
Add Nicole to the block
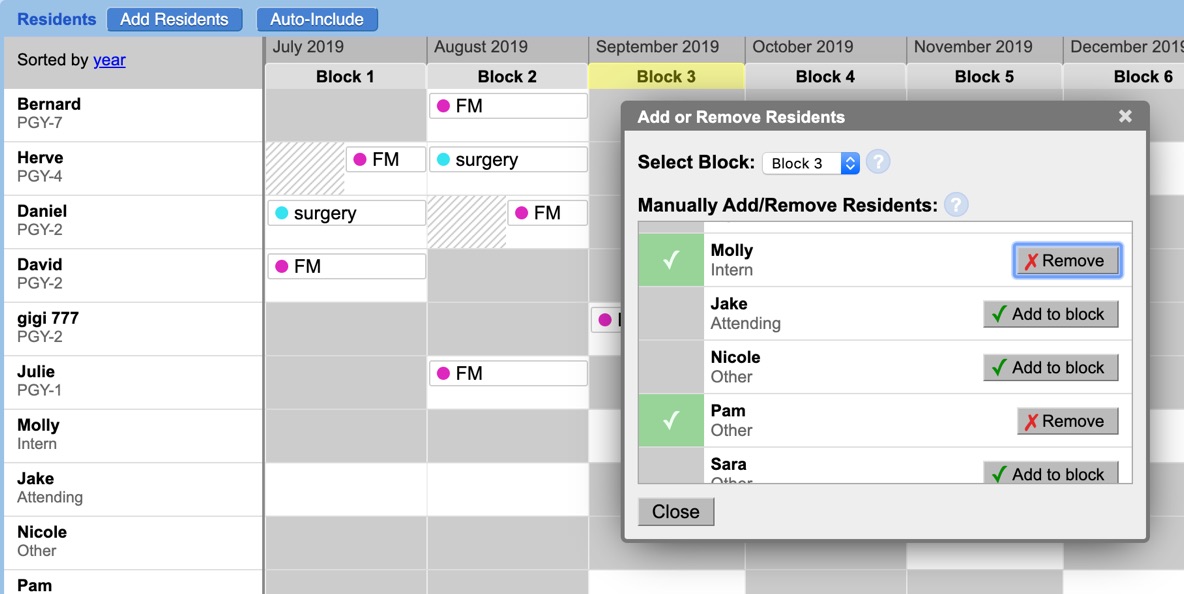[x=1050, y=367]
